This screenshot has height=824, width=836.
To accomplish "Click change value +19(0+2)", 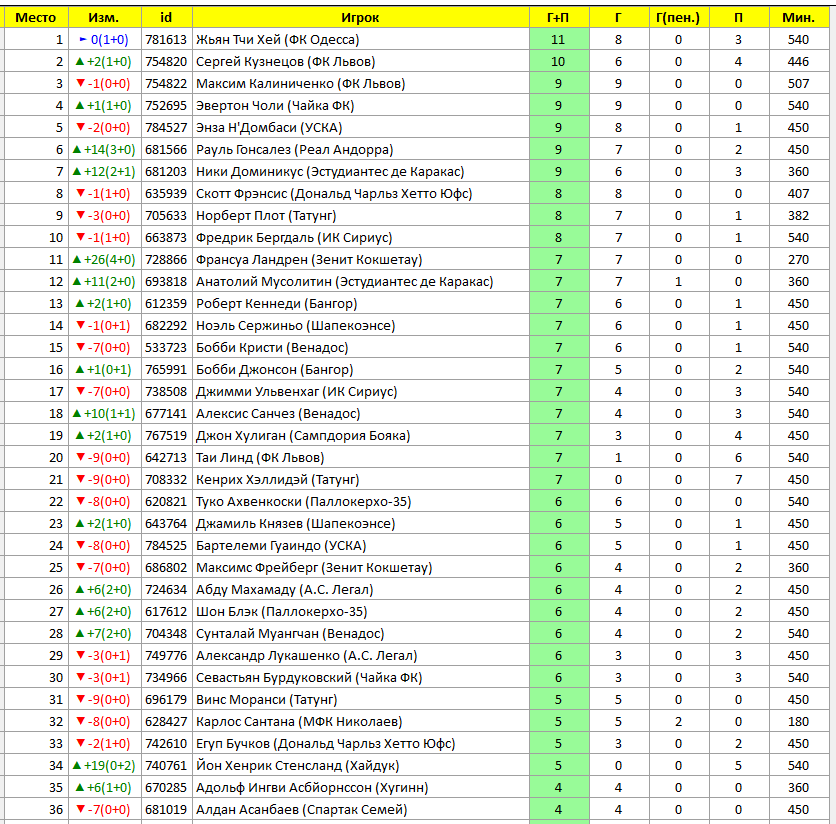I will (104, 765).
